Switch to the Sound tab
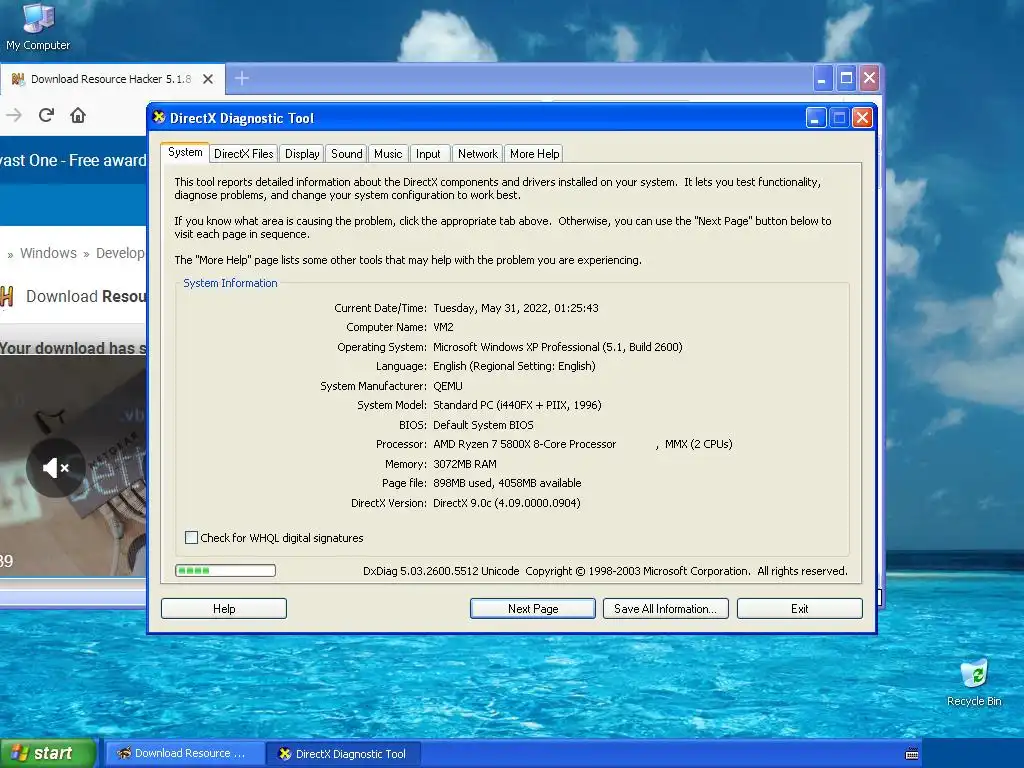The width and height of the screenshot is (1024, 768). tap(346, 153)
